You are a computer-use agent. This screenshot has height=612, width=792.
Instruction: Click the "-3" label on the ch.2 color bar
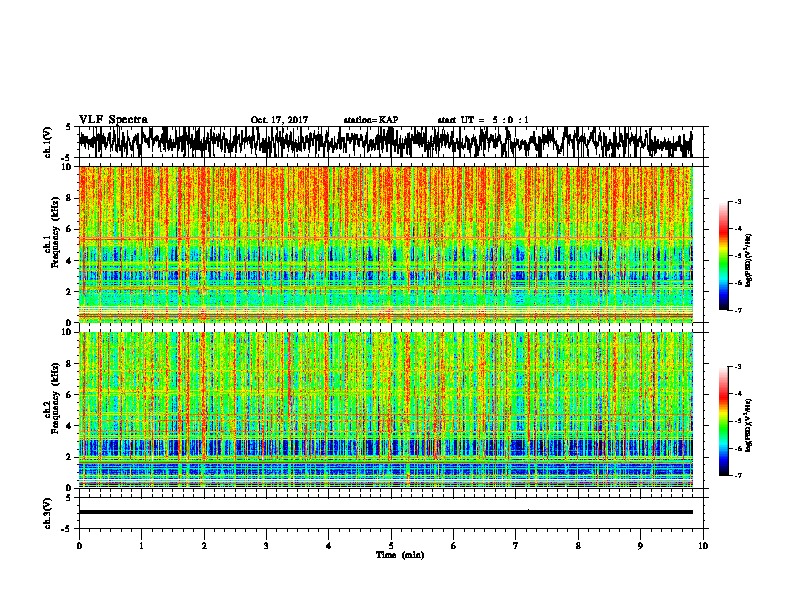pos(737,367)
